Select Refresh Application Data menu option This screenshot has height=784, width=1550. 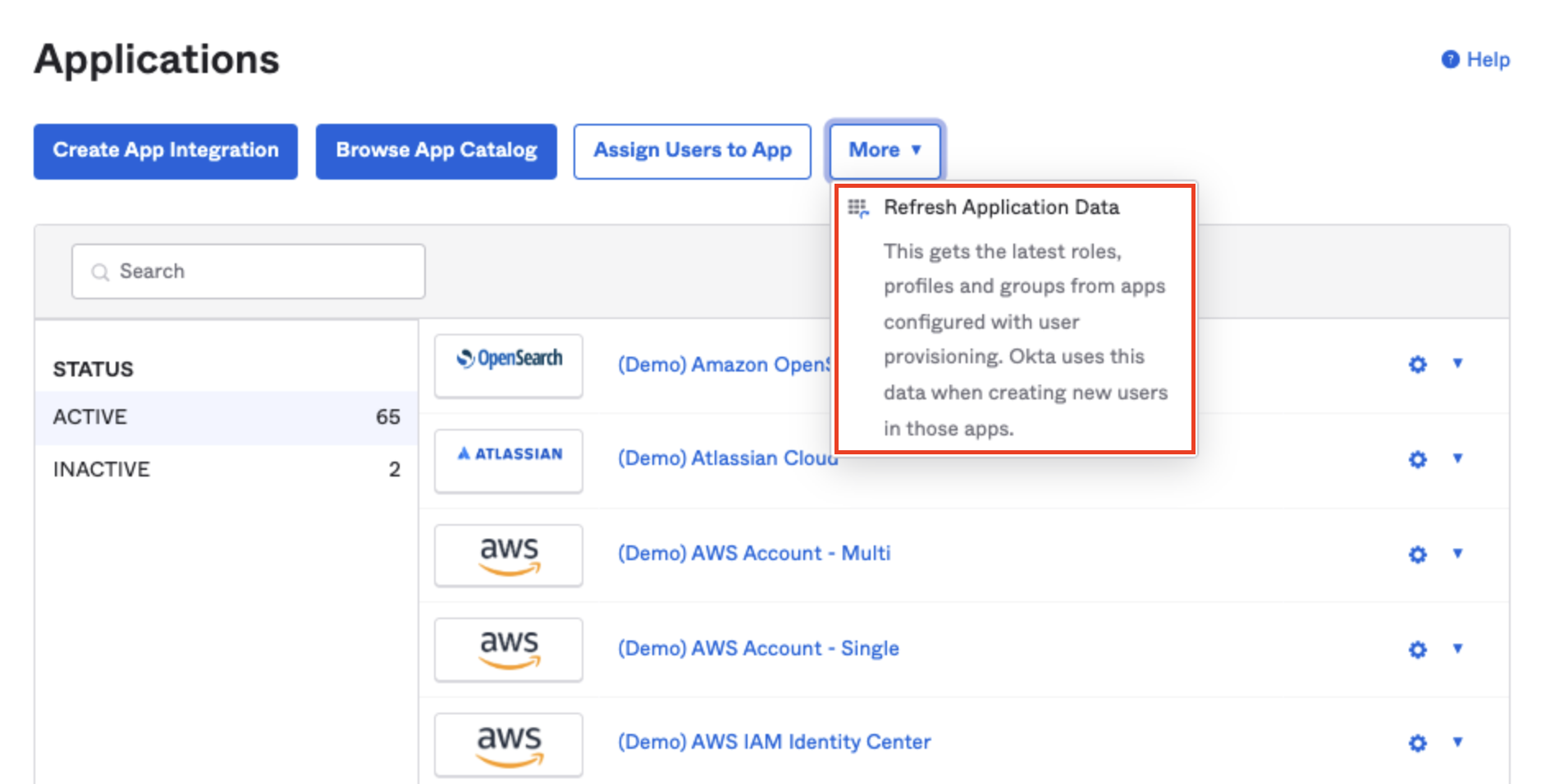point(1001,207)
